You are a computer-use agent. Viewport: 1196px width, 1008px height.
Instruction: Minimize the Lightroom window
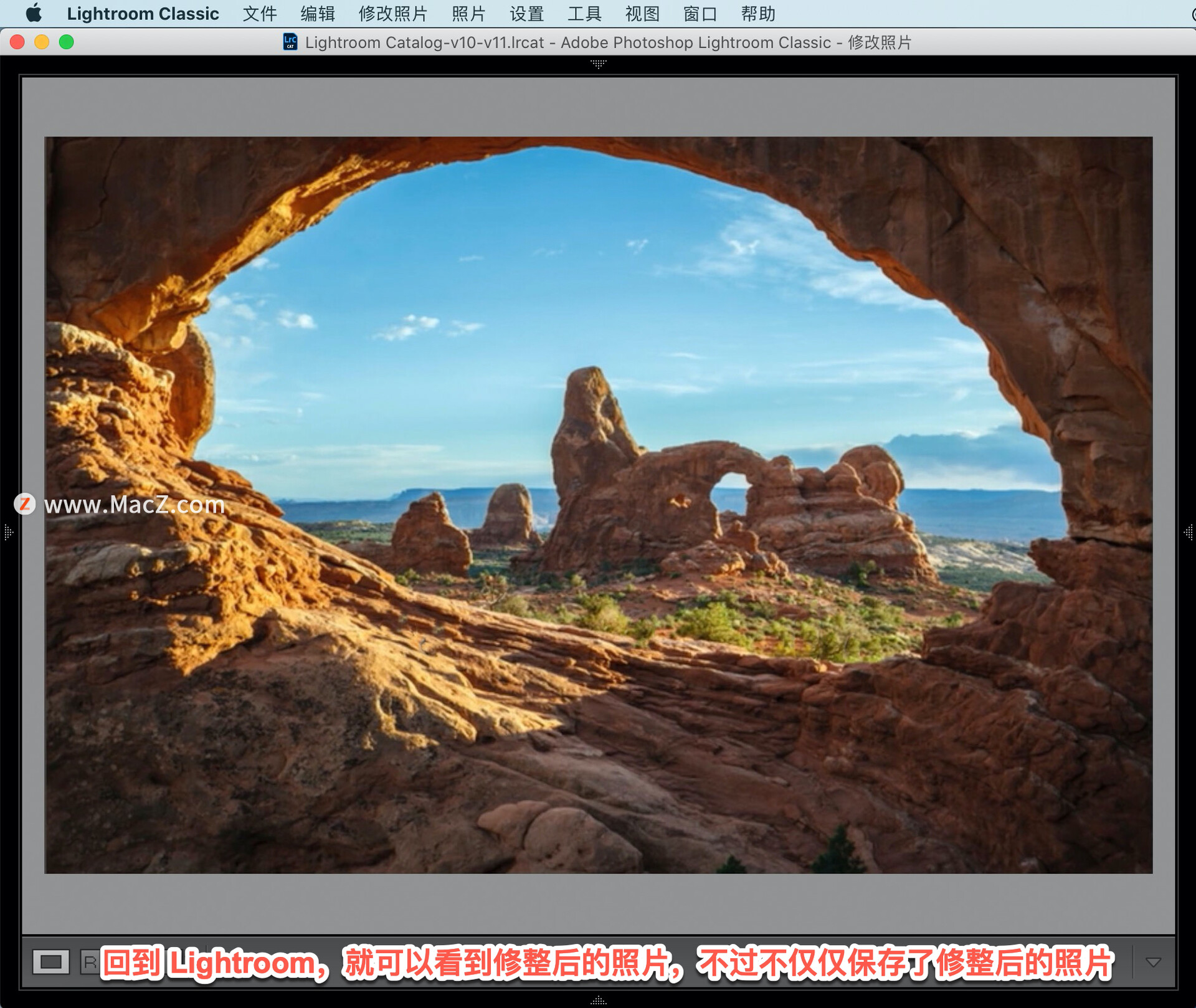coord(42,42)
